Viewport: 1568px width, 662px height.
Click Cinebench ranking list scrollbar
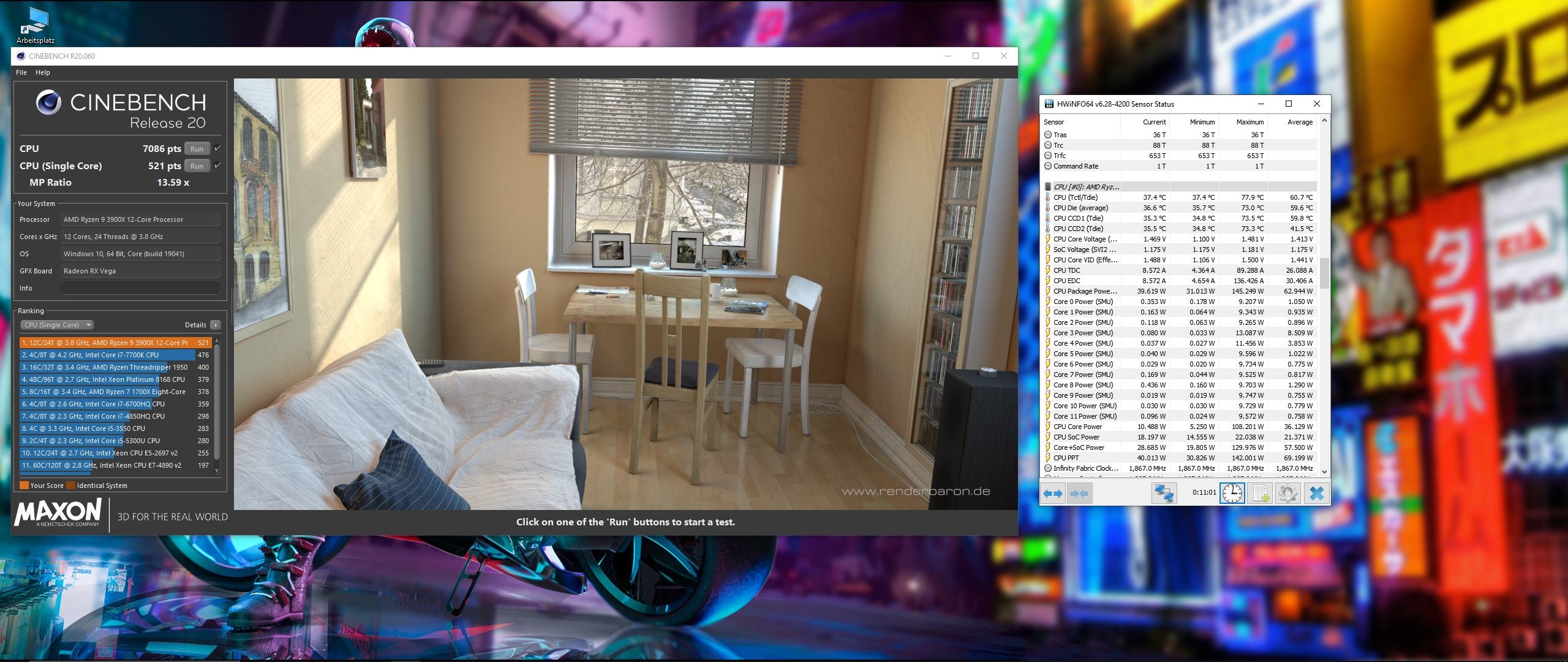point(216,401)
